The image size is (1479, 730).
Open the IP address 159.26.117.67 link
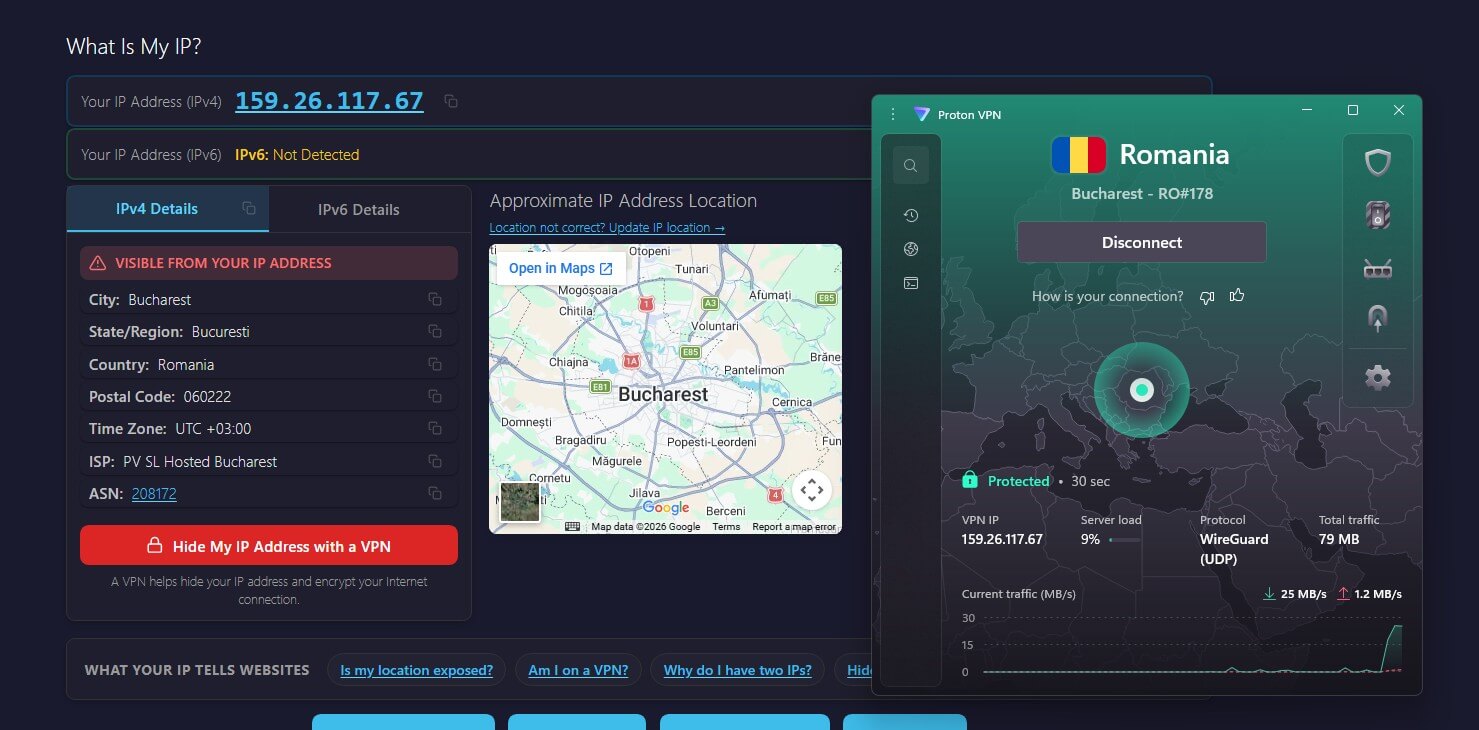click(329, 101)
